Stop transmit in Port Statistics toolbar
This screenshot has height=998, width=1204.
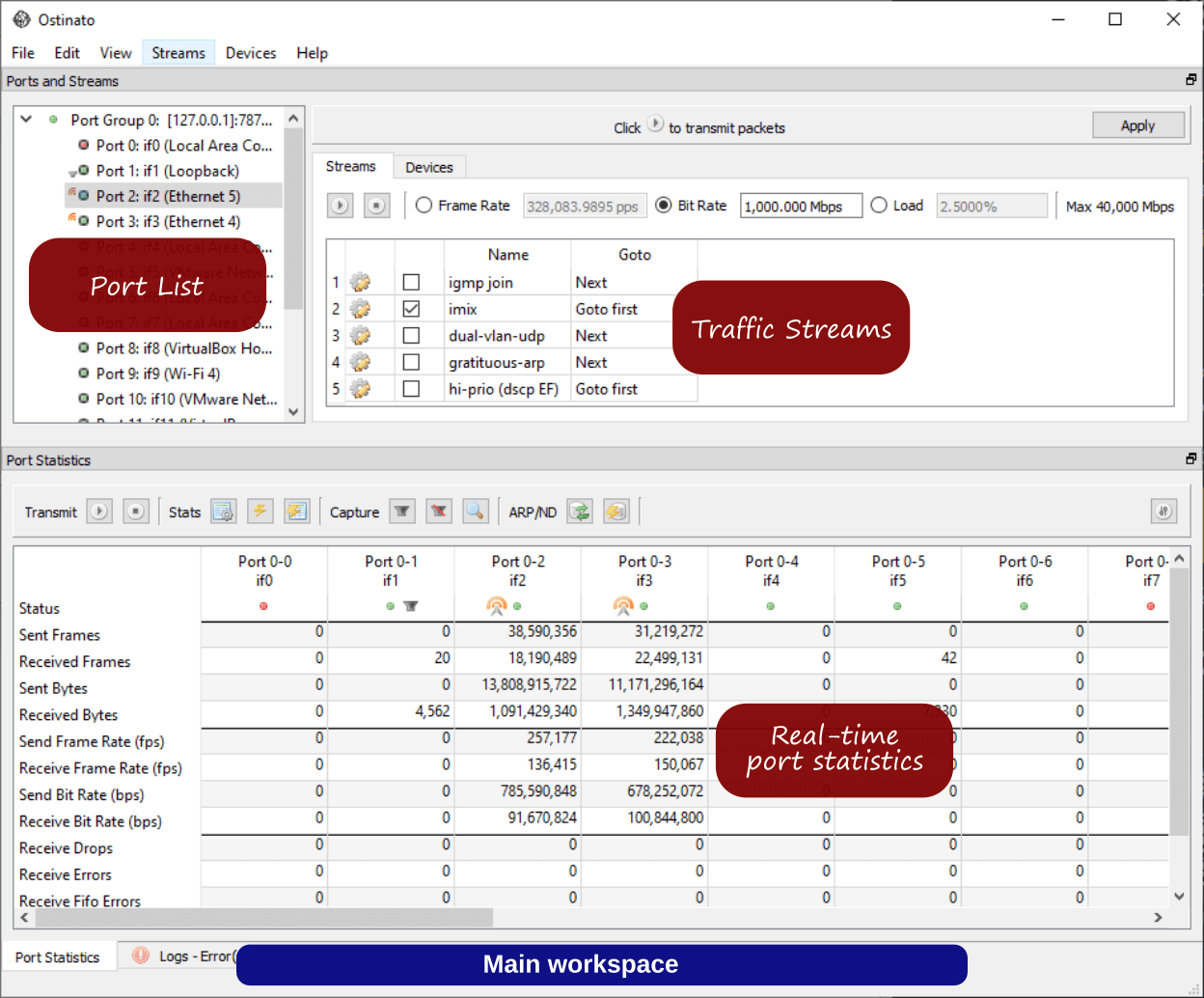click(x=136, y=512)
